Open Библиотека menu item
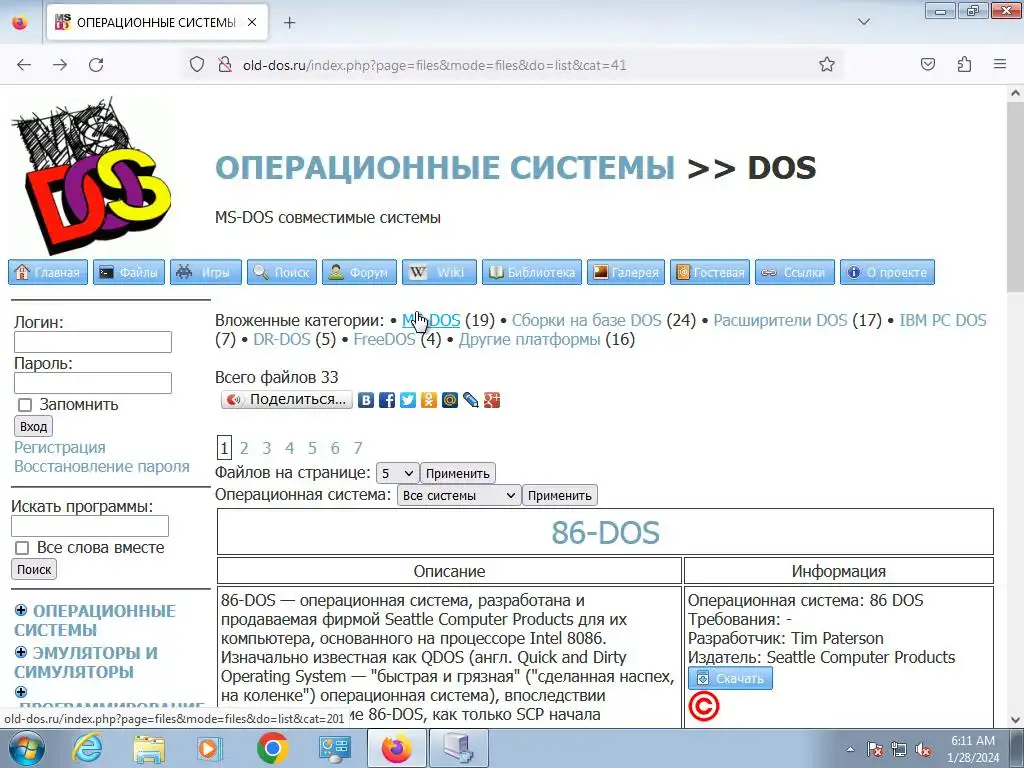Viewport: 1024px width, 768px height. coord(532,272)
